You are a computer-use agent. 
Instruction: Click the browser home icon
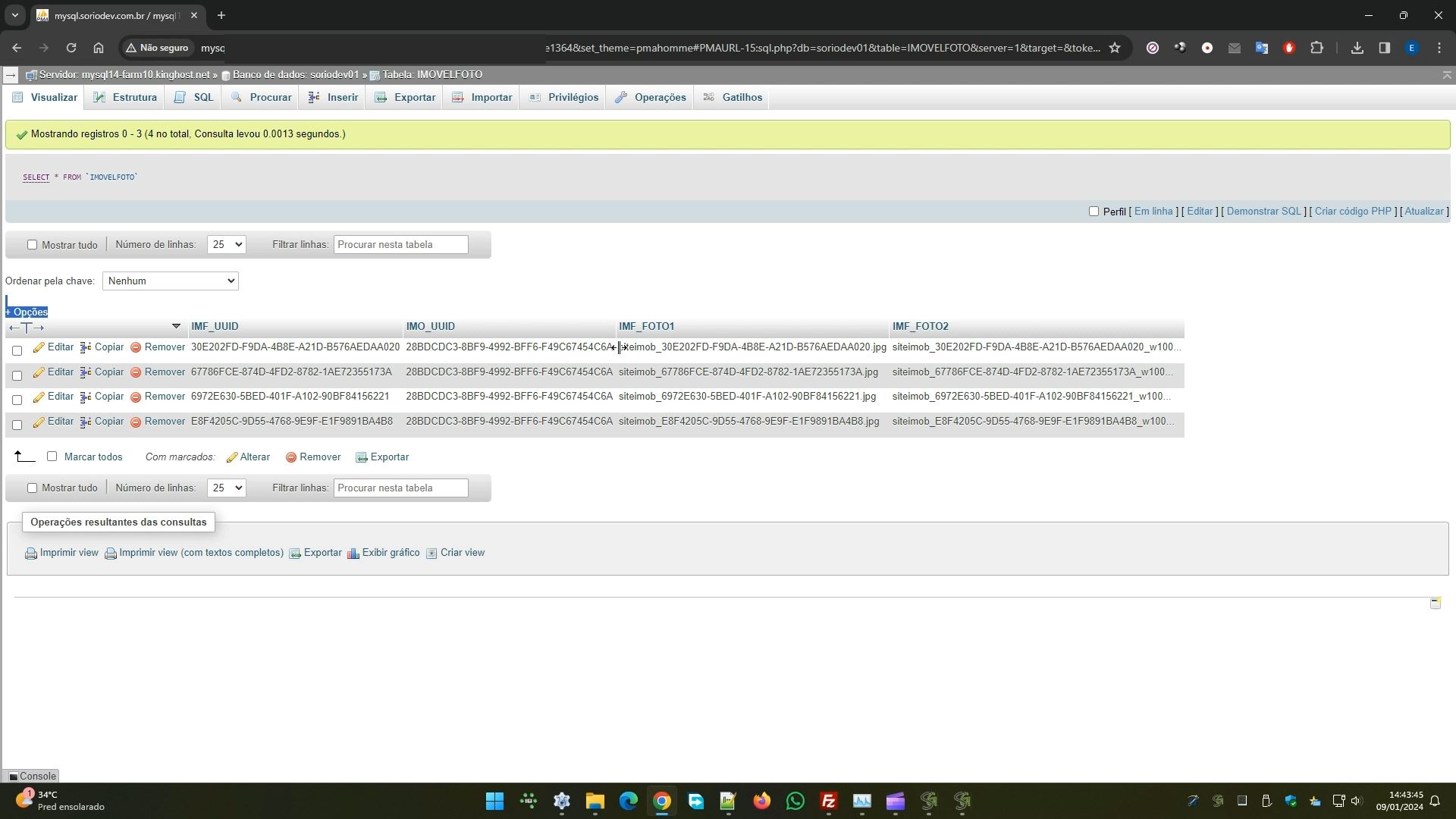(x=99, y=48)
